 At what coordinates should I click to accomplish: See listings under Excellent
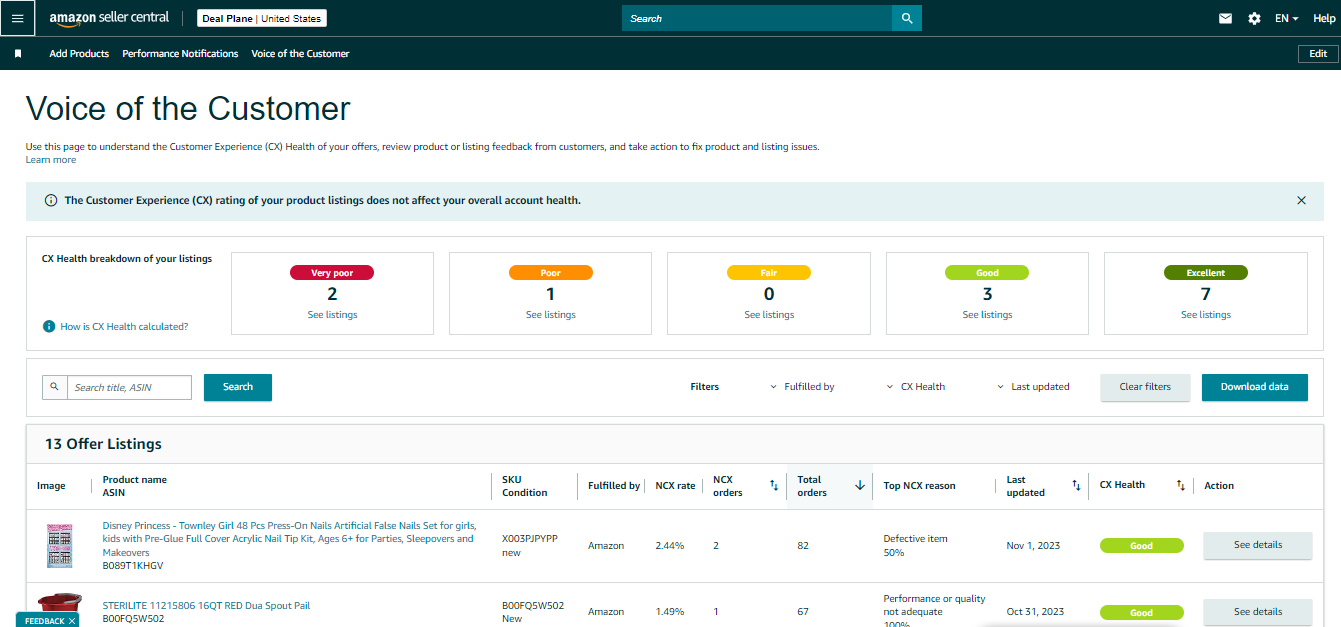tap(1205, 315)
